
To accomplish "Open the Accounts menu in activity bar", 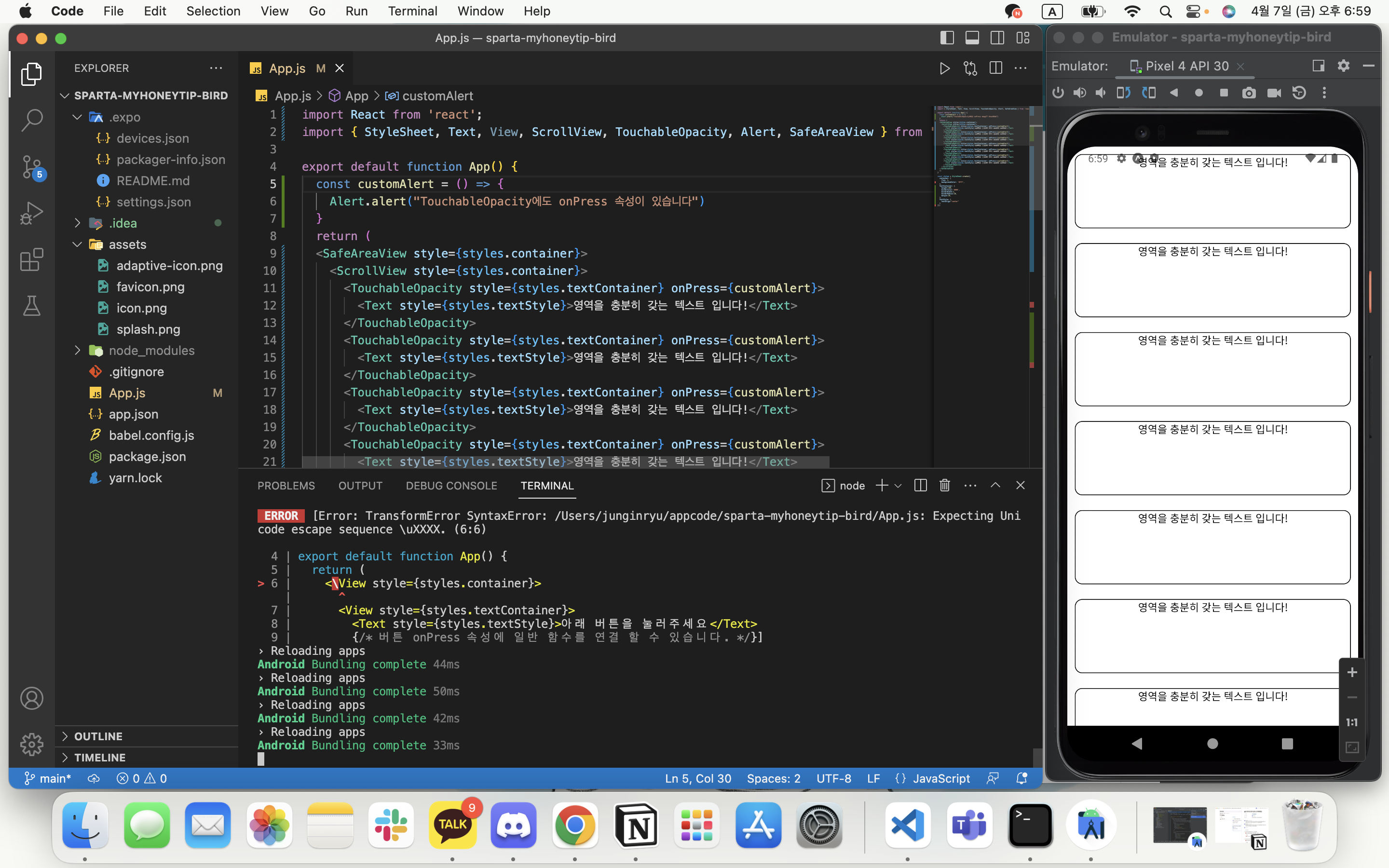I will pyautogui.click(x=31, y=698).
